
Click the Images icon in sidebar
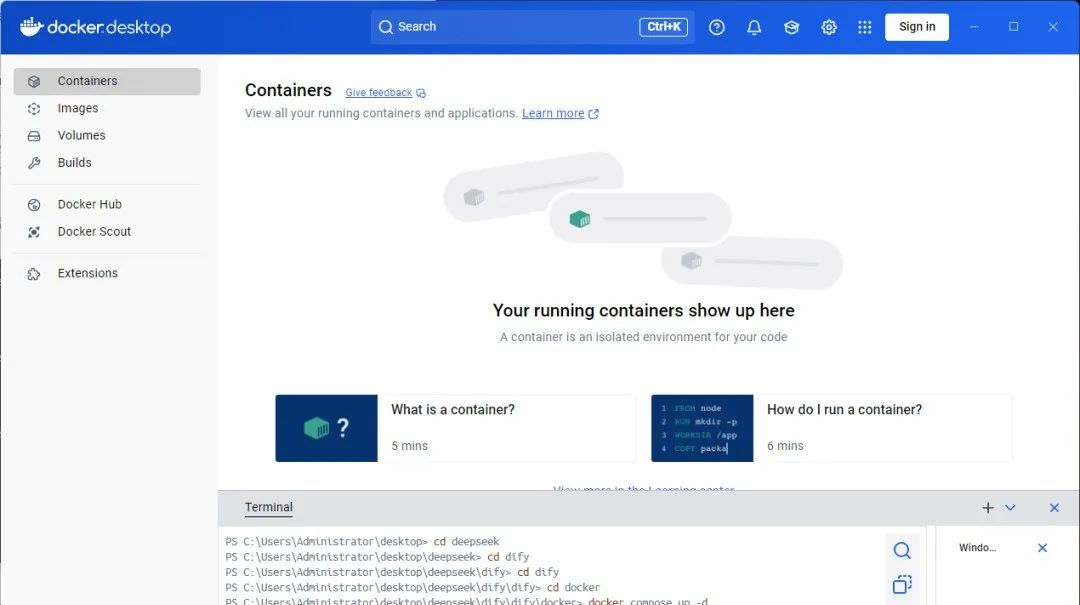34,108
